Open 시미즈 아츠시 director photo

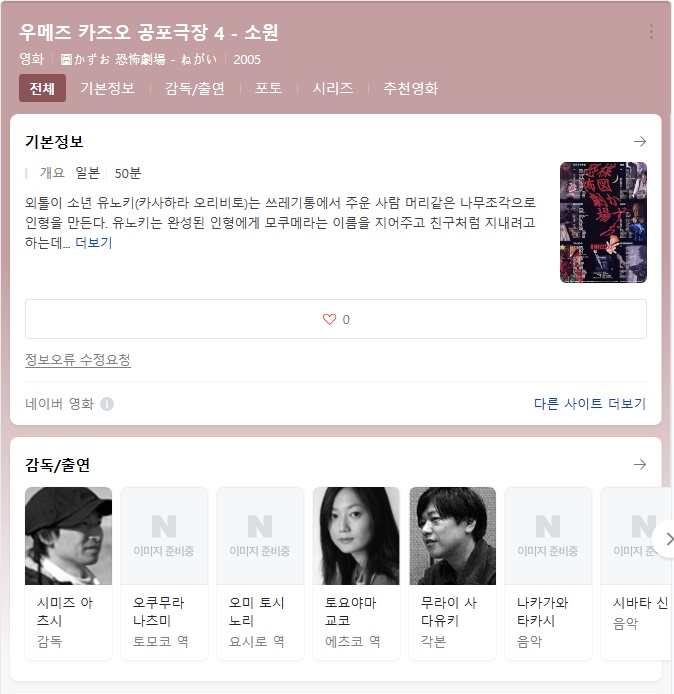(69, 536)
